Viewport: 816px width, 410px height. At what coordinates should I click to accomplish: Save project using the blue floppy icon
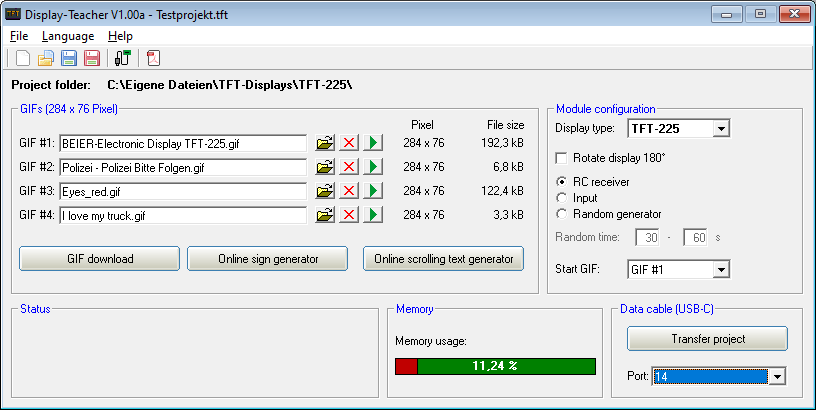(69, 58)
